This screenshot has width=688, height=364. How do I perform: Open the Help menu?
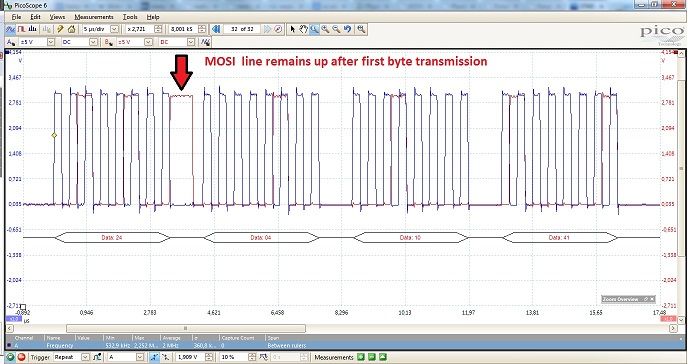coord(153,17)
